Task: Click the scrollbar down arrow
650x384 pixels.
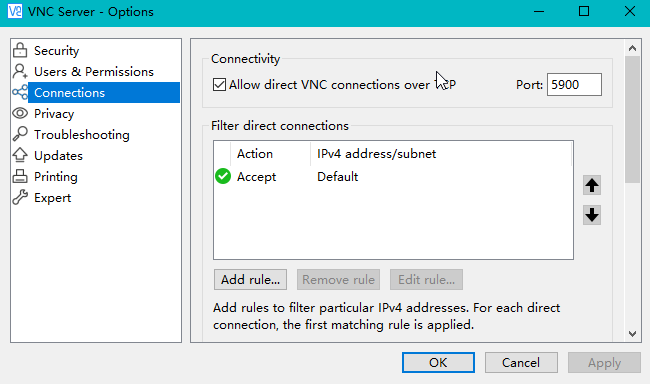Action: point(632,333)
